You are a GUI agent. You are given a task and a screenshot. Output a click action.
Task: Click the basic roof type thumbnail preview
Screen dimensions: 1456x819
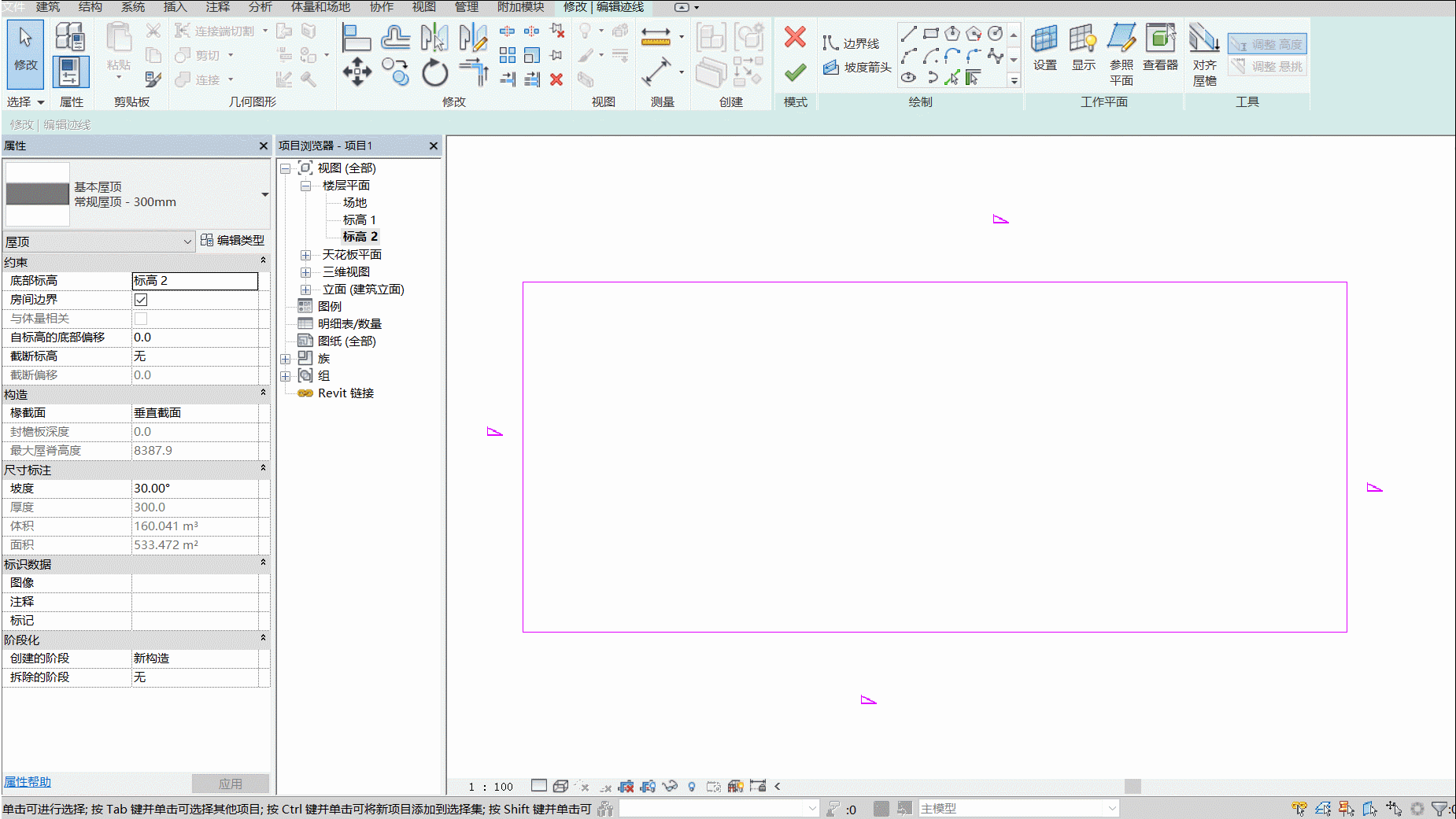coord(38,194)
